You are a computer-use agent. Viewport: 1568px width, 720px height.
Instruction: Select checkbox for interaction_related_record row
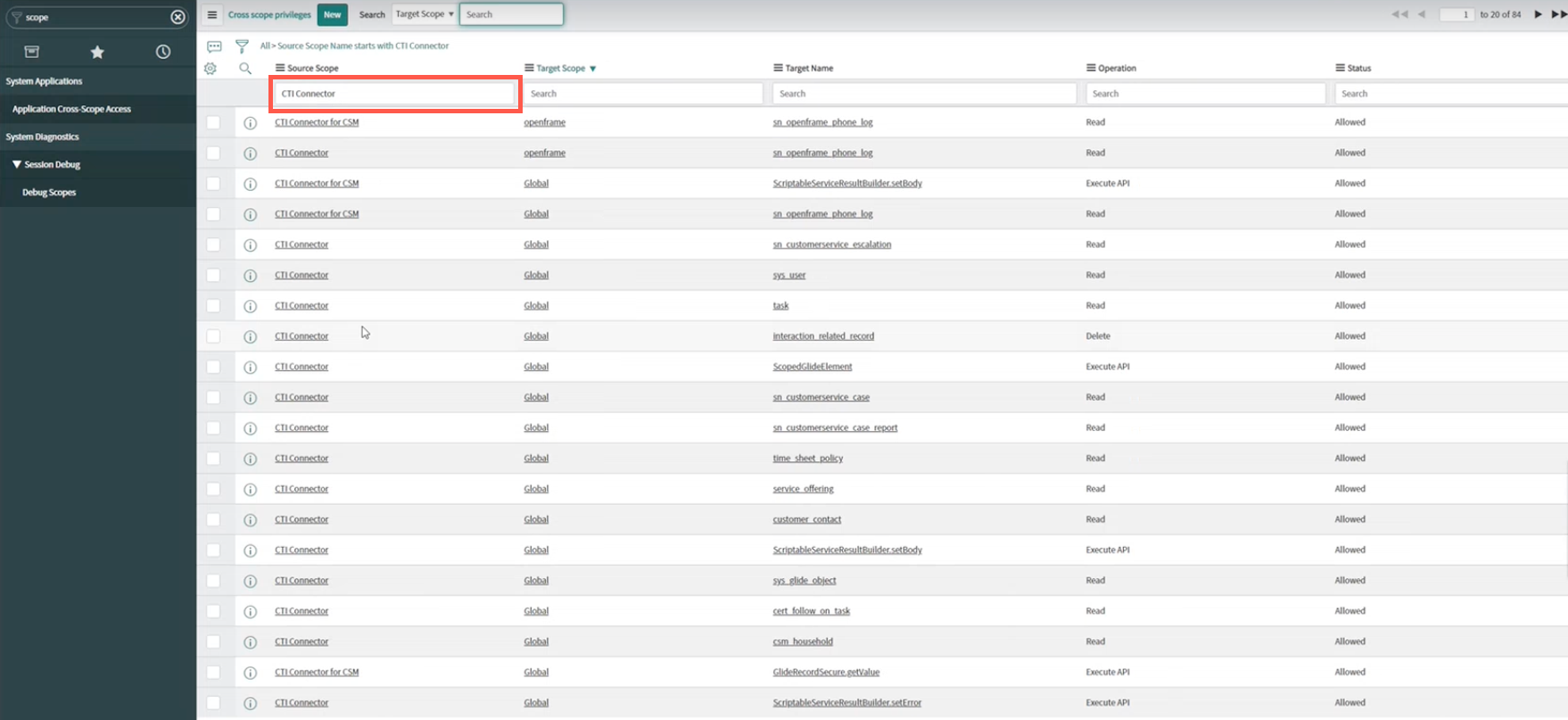tap(213, 336)
